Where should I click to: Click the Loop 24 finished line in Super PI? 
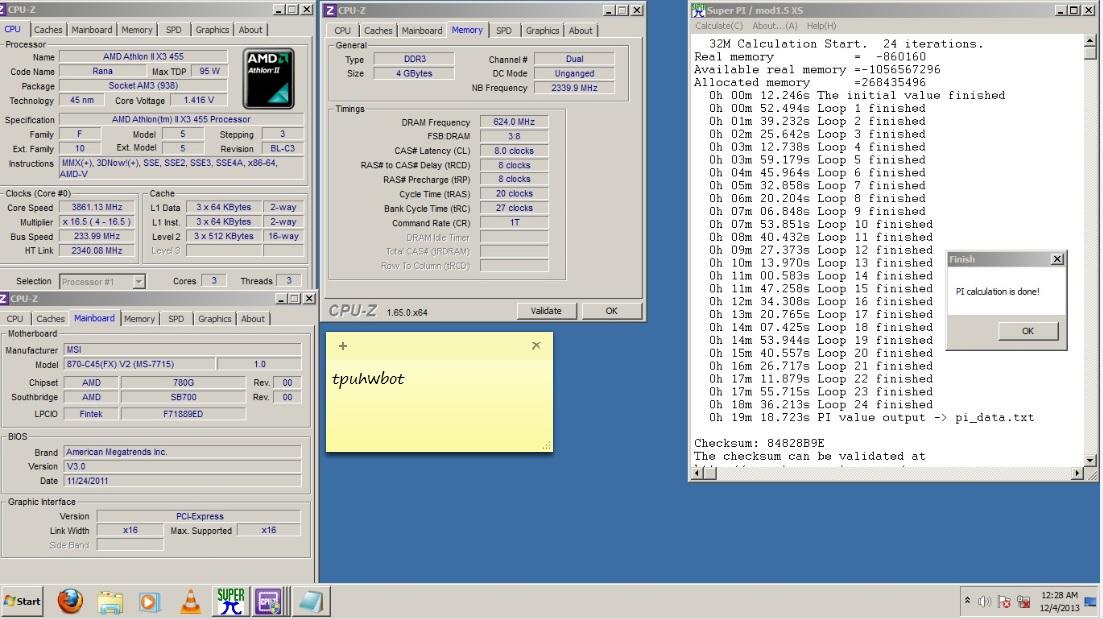click(820, 404)
